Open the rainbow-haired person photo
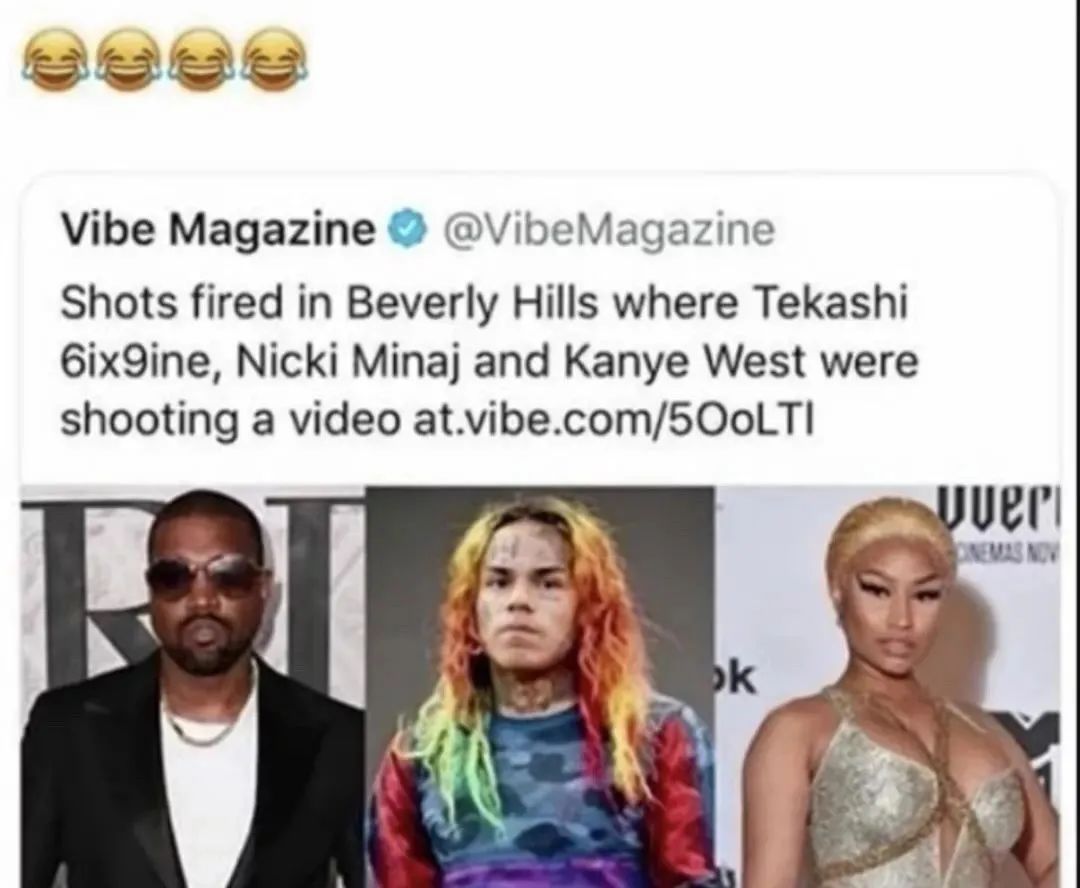Image resolution: width=1080 pixels, height=888 pixels. coord(540,687)
